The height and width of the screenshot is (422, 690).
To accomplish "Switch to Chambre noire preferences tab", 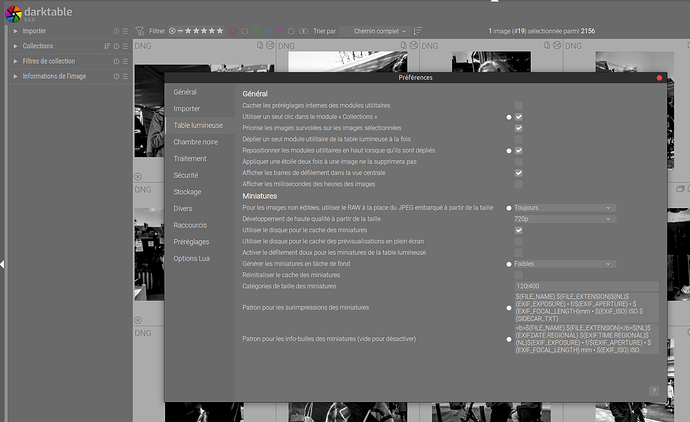I will pos(195,142).
